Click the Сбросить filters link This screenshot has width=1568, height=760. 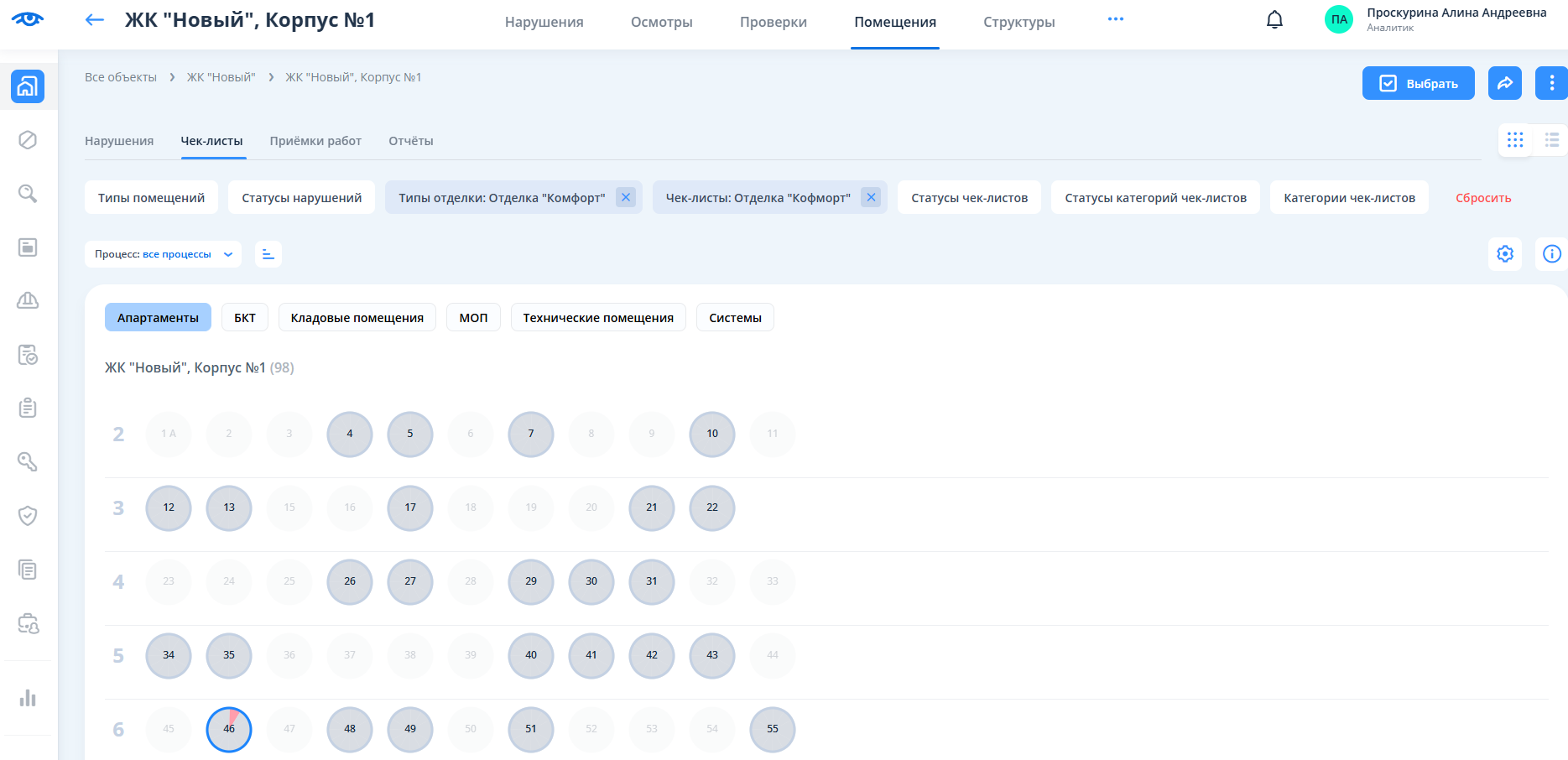coord(1482,198)
